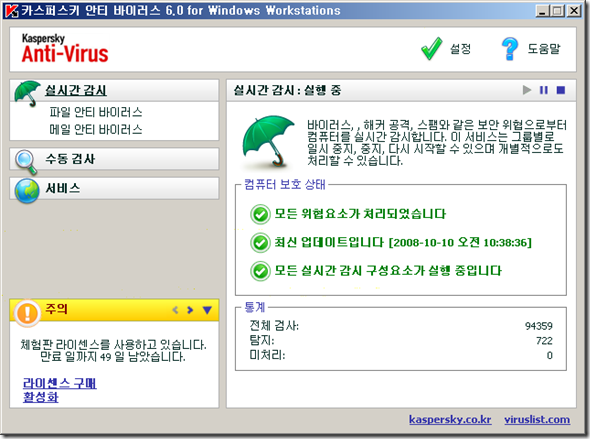This screenshot has width=590, height=439.
Task: Open the 수동 검사 section
Action: click(x=114, y=159)
